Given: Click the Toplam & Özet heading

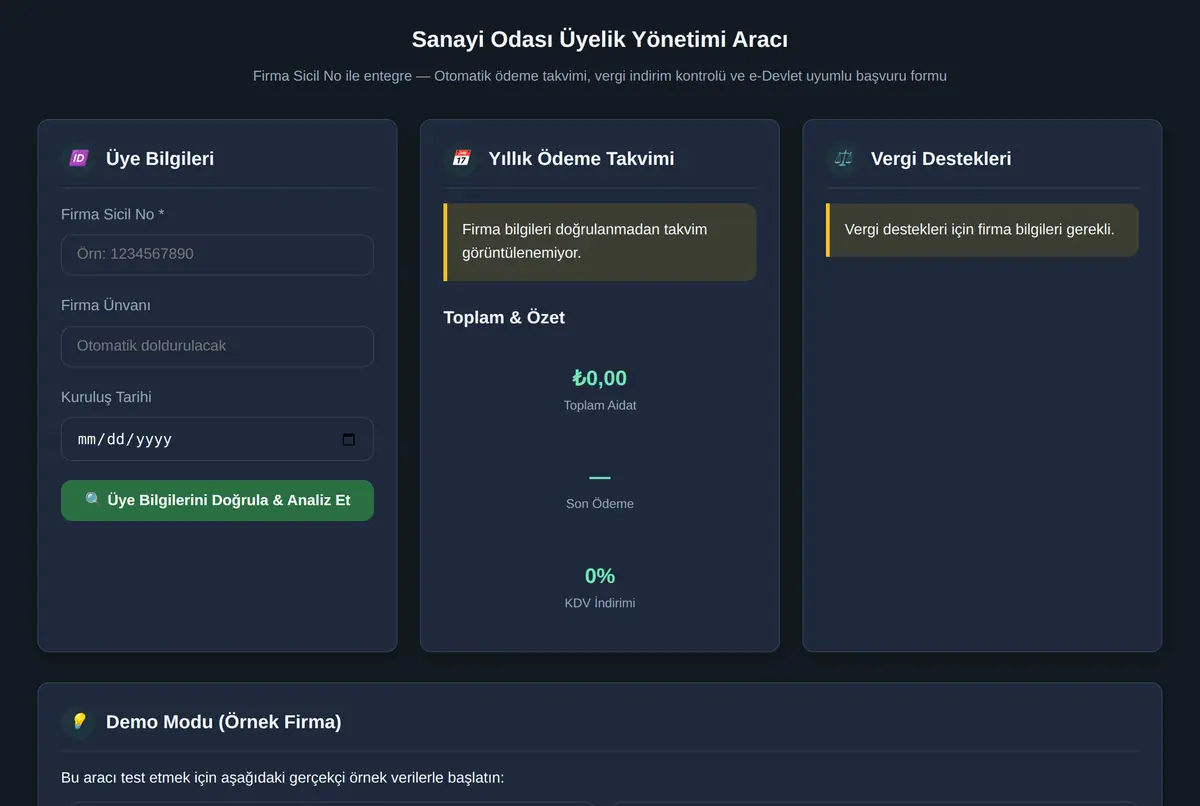Looking at the screenshot, I should [x=504, y=317].
